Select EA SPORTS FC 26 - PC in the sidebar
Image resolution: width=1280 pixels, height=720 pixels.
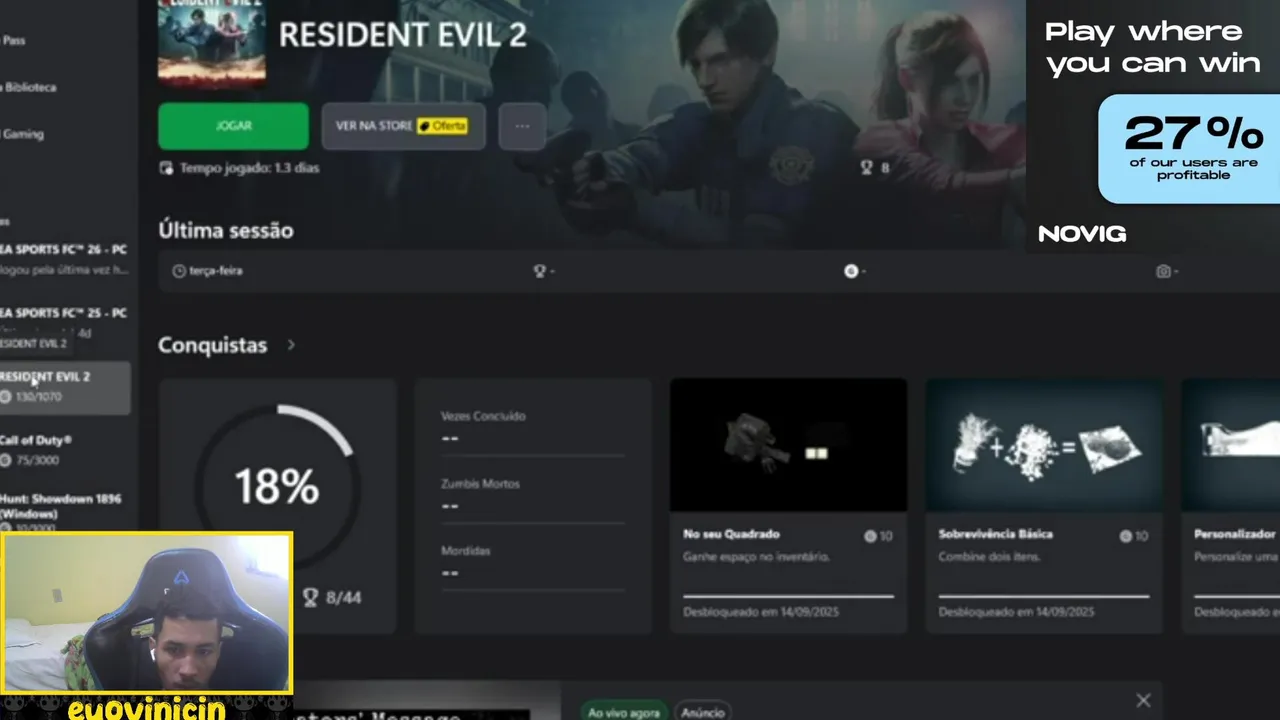pyautogui.click(x=65, y=259)
